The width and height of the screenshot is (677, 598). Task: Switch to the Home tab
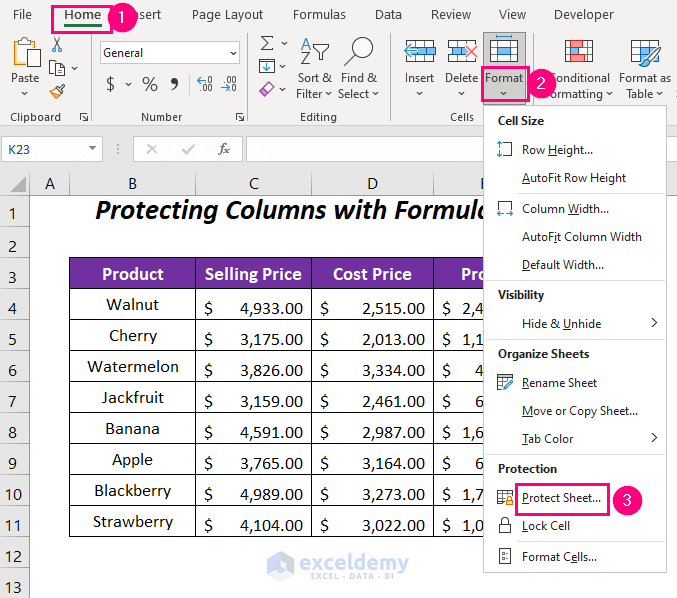(x=82, y=15)
